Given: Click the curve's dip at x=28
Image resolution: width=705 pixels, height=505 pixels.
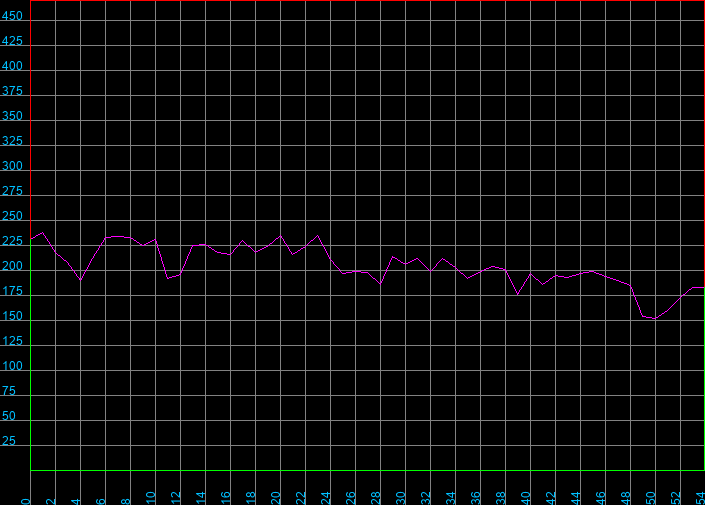Looking at the screenshot, I should point(380,284).
